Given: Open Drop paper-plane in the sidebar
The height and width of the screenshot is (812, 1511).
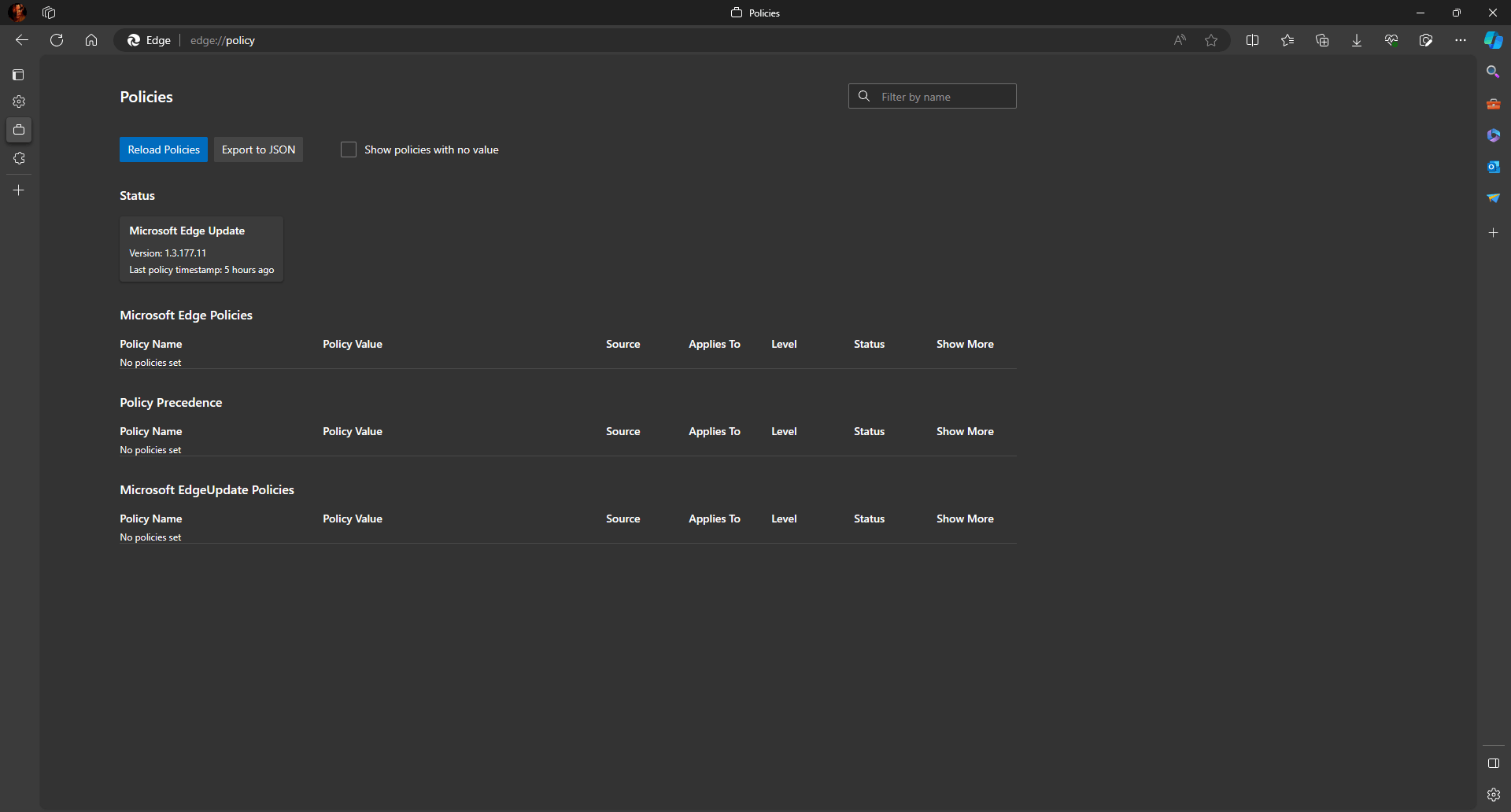Looking at the screenshot, I should [1493, 198].
